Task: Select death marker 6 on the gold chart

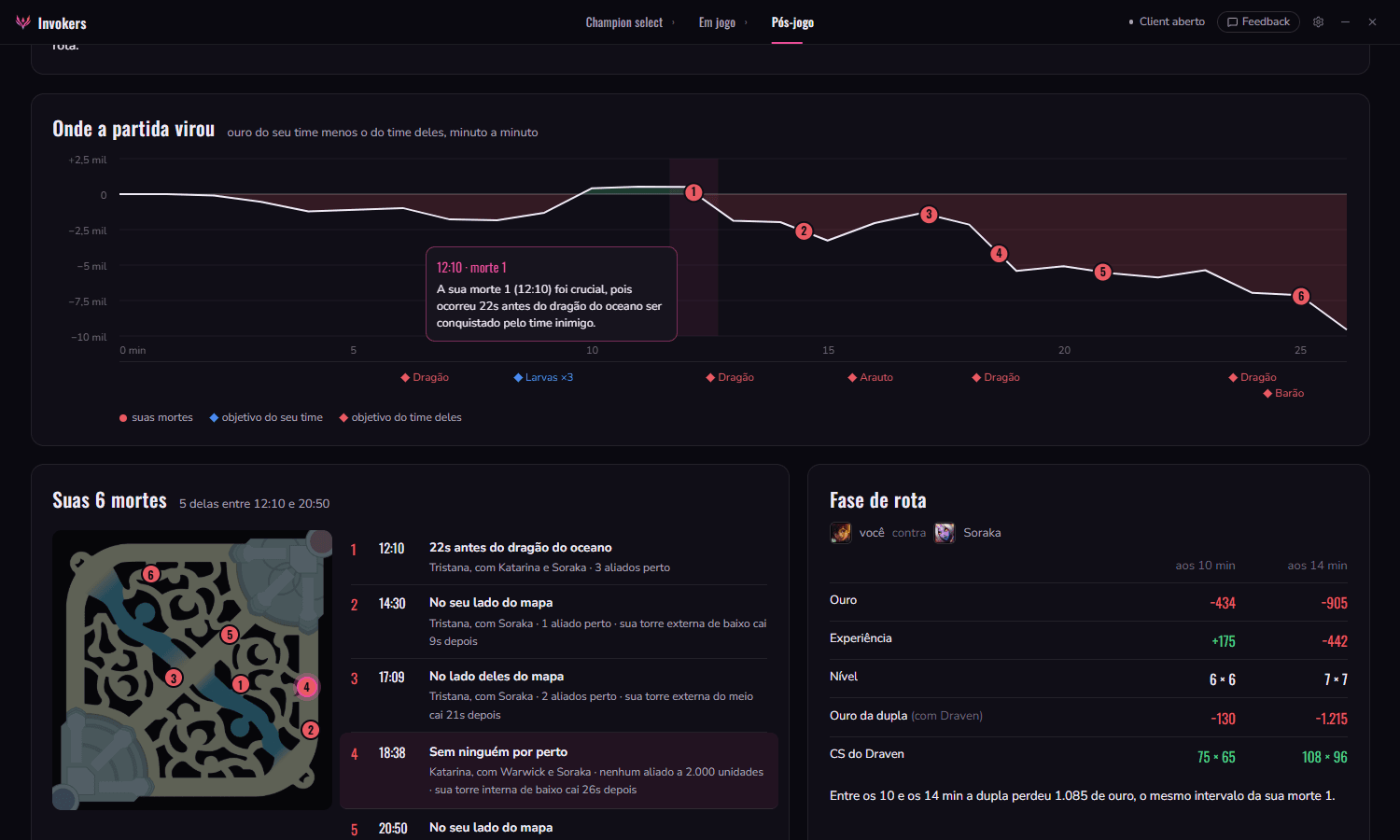Action: click(1301, 296)
